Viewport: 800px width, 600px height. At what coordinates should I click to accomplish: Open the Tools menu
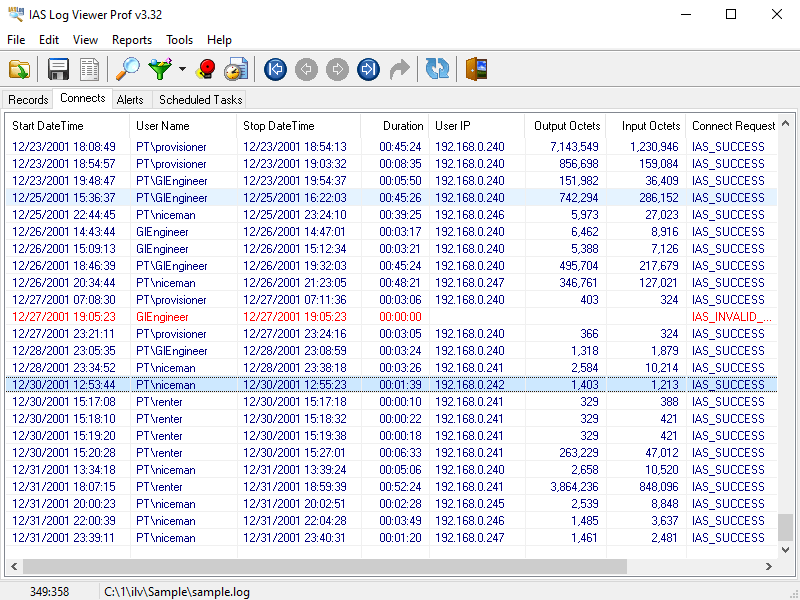(180, 40)
